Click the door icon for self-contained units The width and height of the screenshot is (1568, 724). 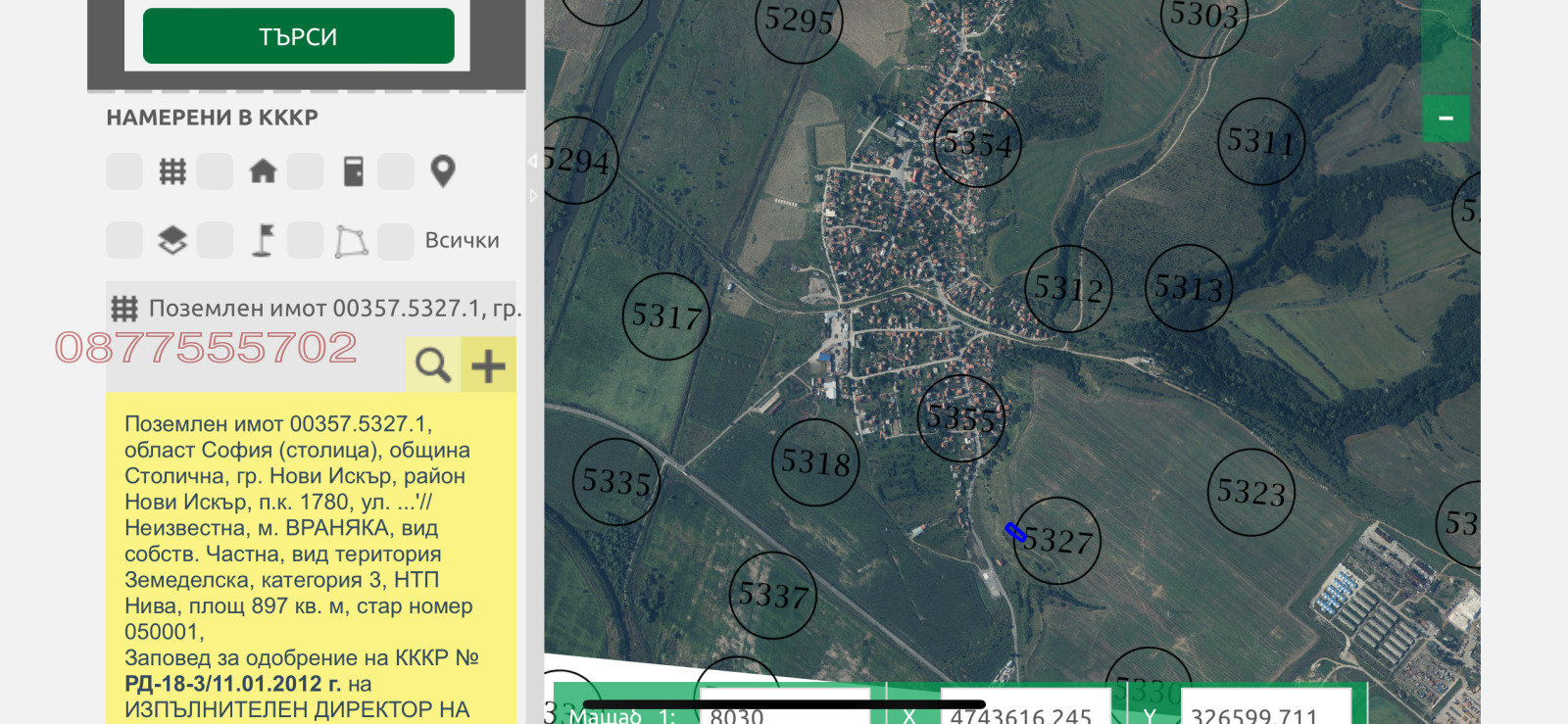353,171
